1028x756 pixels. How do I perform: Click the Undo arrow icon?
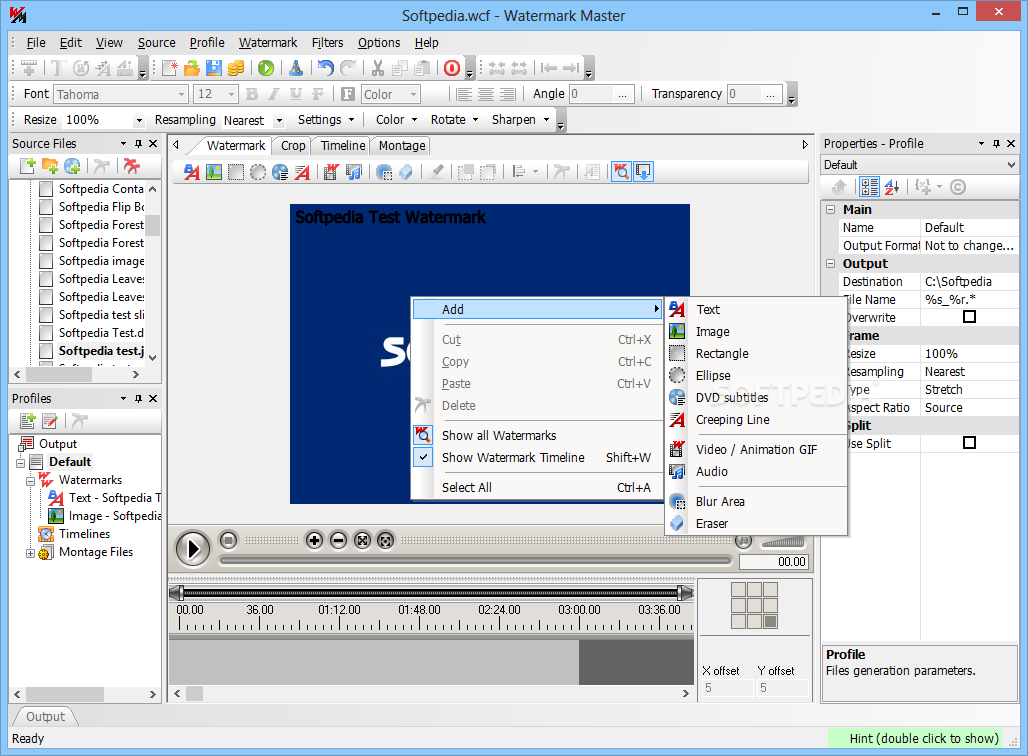(326, 68)
